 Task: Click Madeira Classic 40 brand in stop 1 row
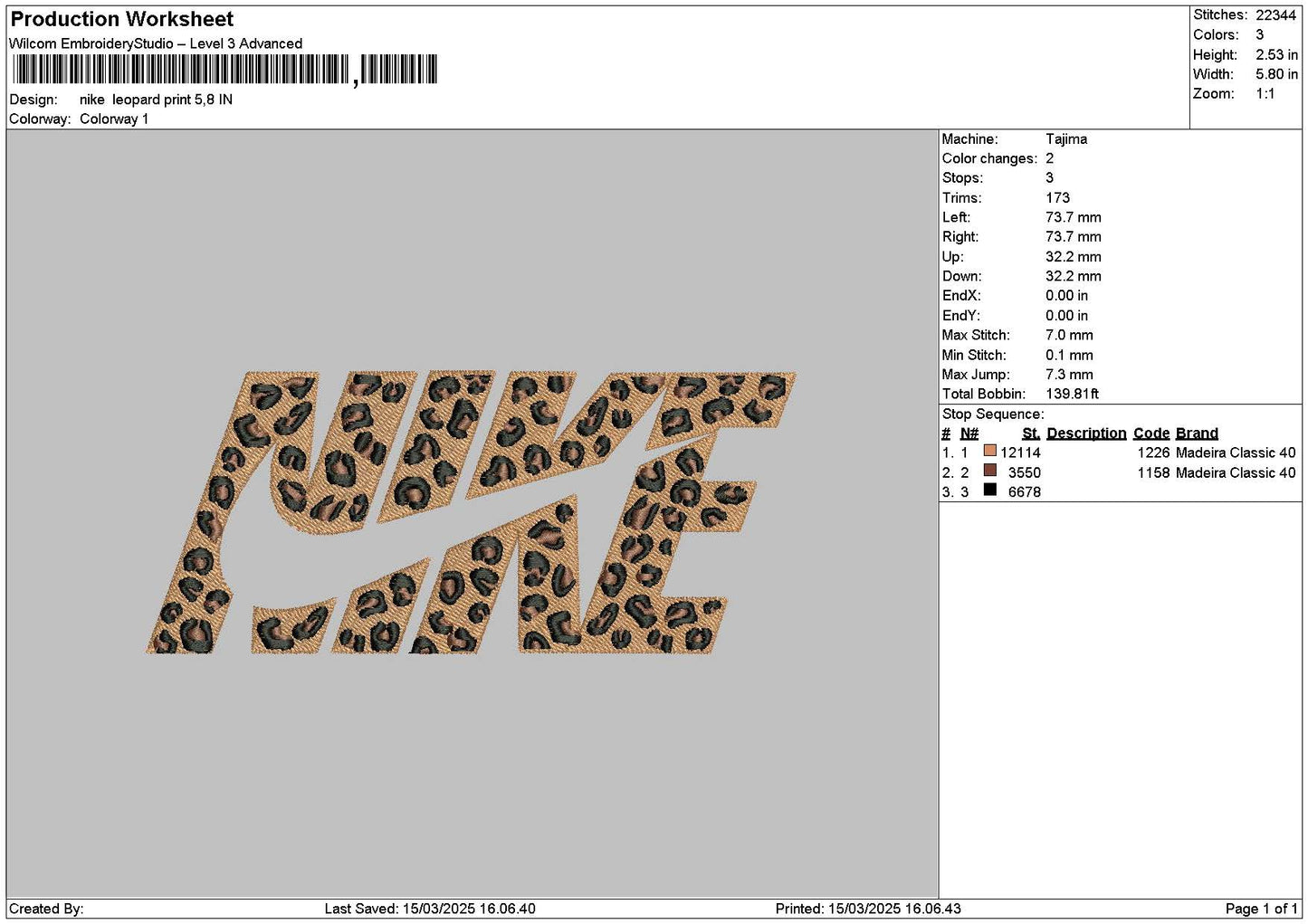[1236, 453]
